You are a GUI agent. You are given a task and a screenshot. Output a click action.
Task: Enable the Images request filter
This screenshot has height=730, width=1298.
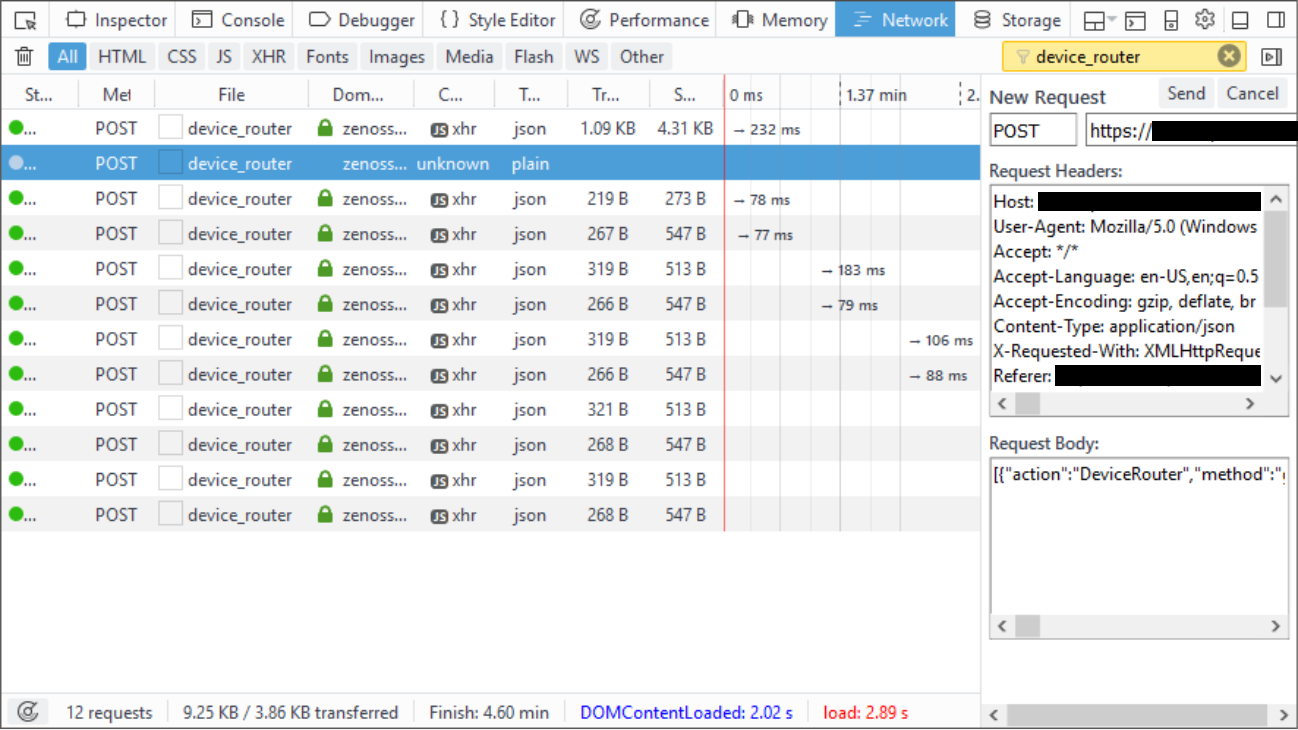[x=396, y=57]
